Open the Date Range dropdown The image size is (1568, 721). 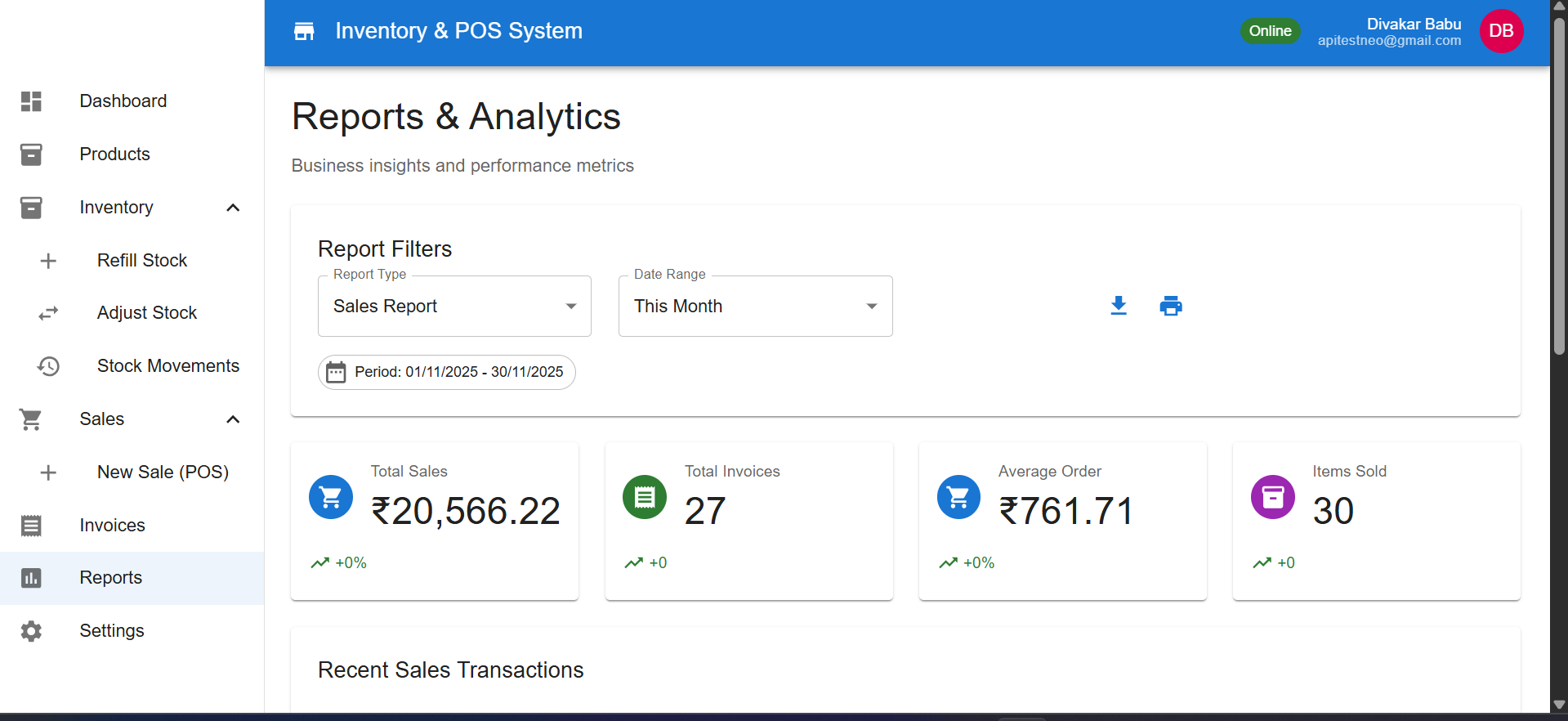coord(755,307)
